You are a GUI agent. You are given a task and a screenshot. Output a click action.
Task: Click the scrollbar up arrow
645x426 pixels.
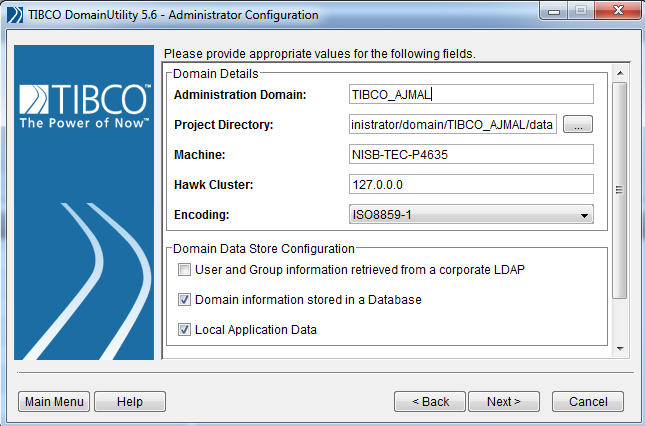[x=620, y=73]
